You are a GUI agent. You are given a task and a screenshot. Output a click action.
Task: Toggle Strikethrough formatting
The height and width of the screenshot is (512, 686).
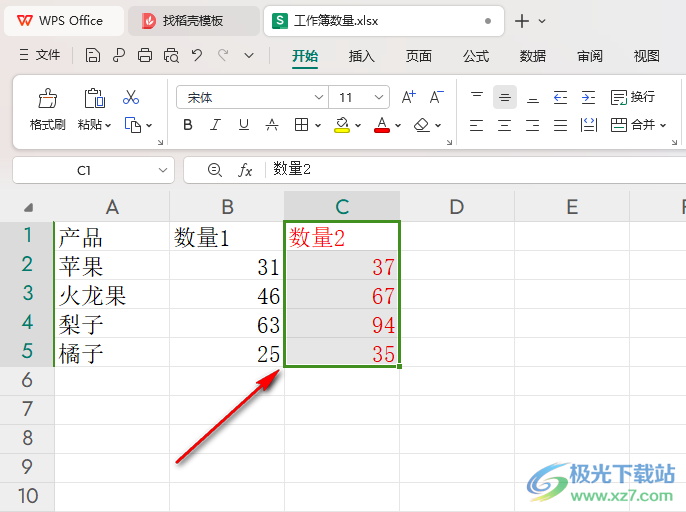pos(272,125)
